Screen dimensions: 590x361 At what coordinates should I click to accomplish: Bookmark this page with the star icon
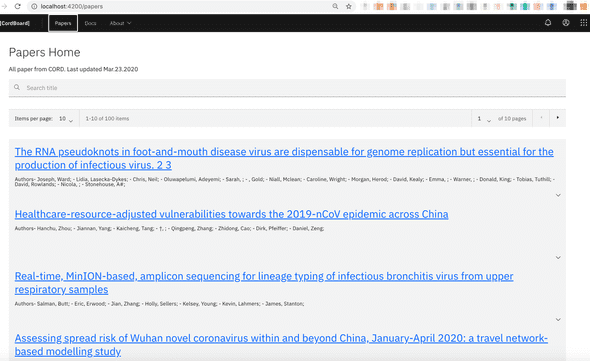[349, 6]
